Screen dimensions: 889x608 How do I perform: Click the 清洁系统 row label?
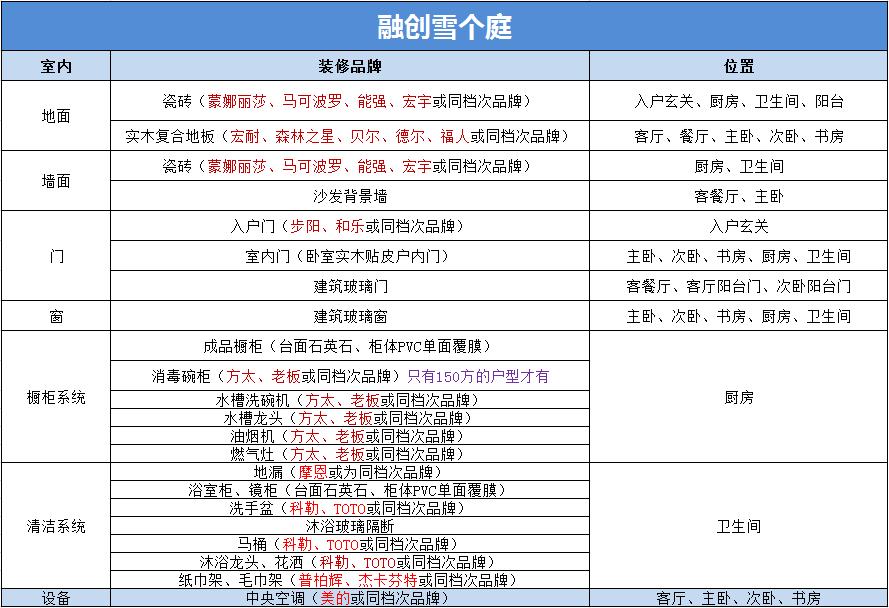coord(54,524)
